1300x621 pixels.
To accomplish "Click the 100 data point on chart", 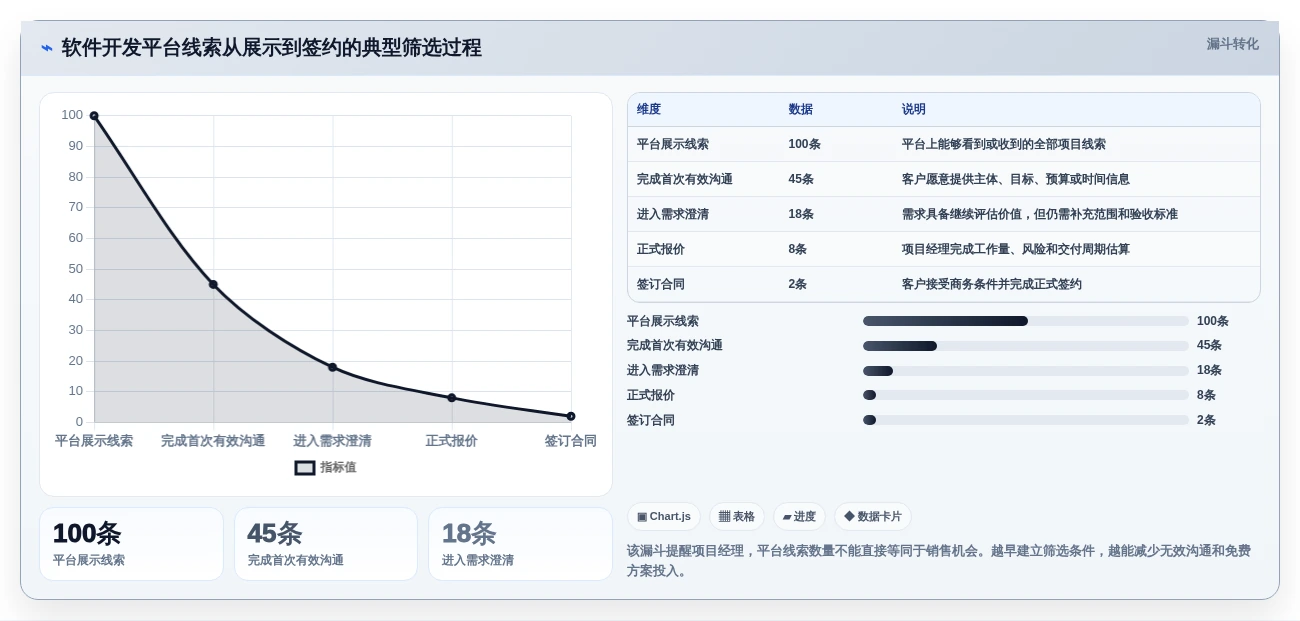I will (94, 116).
